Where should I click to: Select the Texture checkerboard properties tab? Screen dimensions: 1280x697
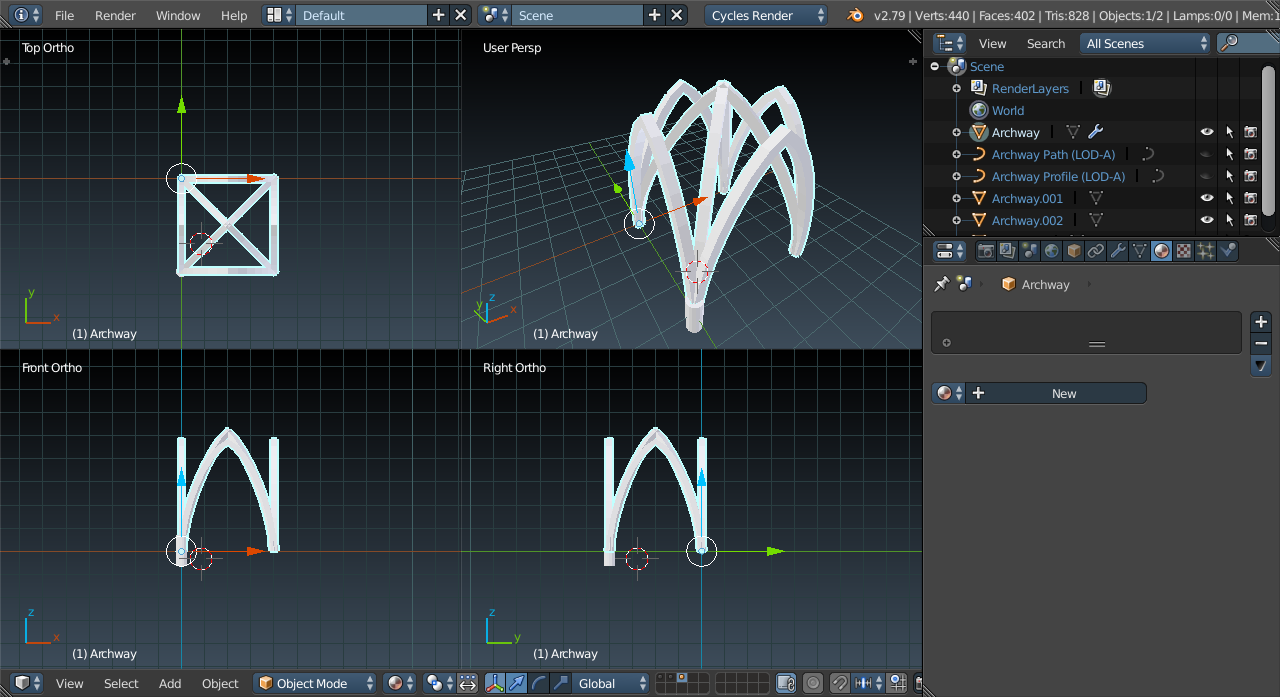tap(1183, 251)
